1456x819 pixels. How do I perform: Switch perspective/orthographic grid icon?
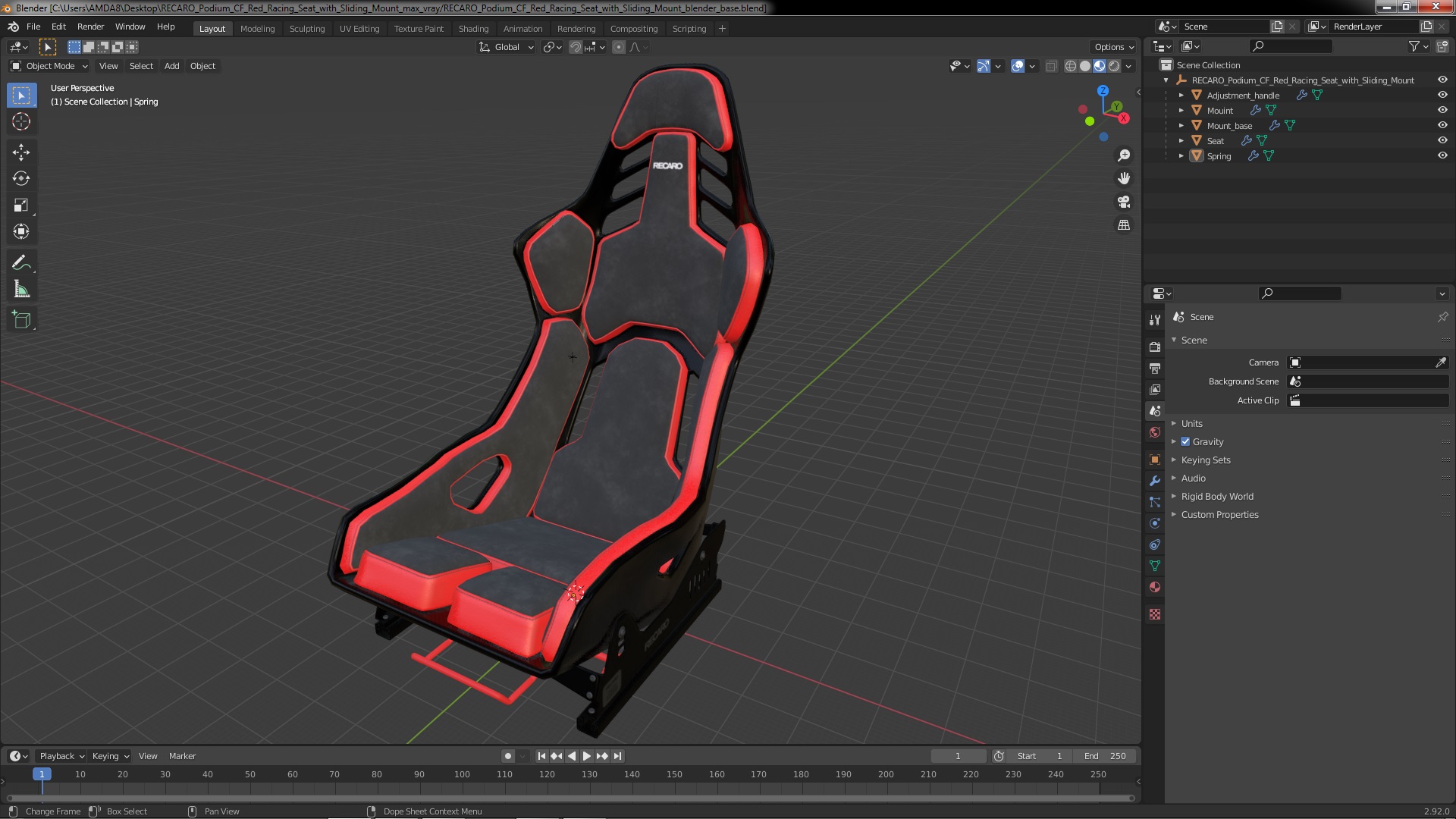point(1124,225)
